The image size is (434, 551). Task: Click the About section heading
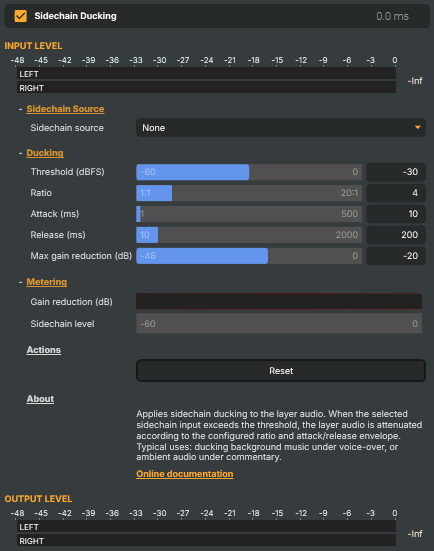pos(40,399)
